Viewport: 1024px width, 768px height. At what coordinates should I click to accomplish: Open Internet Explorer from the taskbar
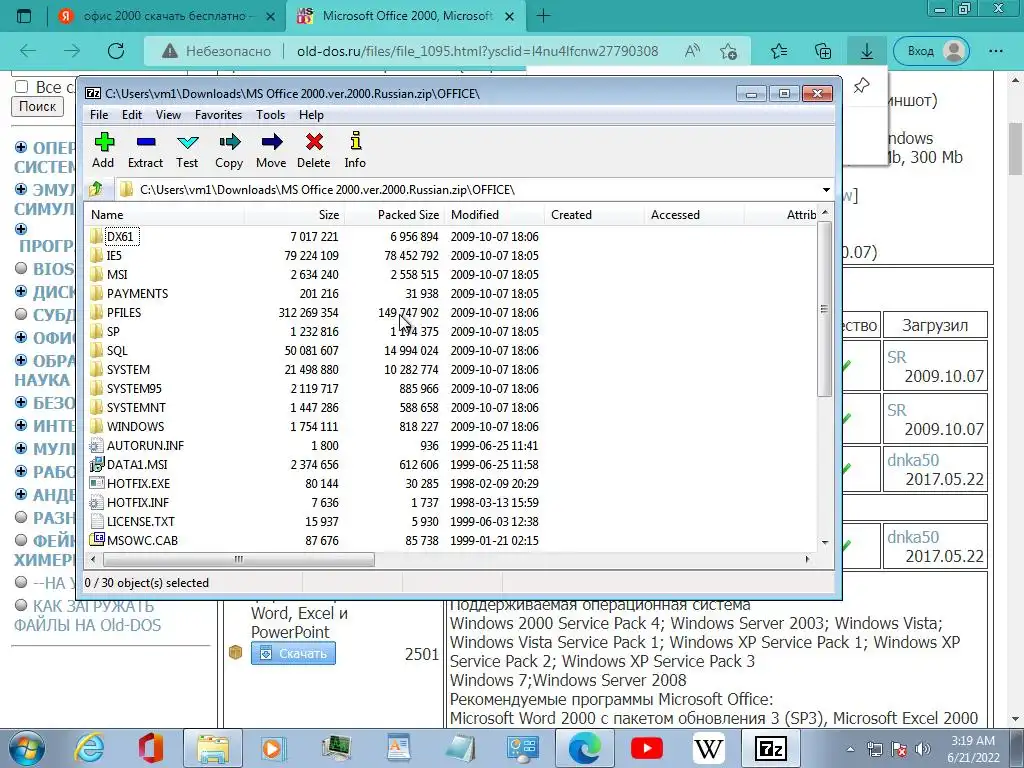pos(89,748)
